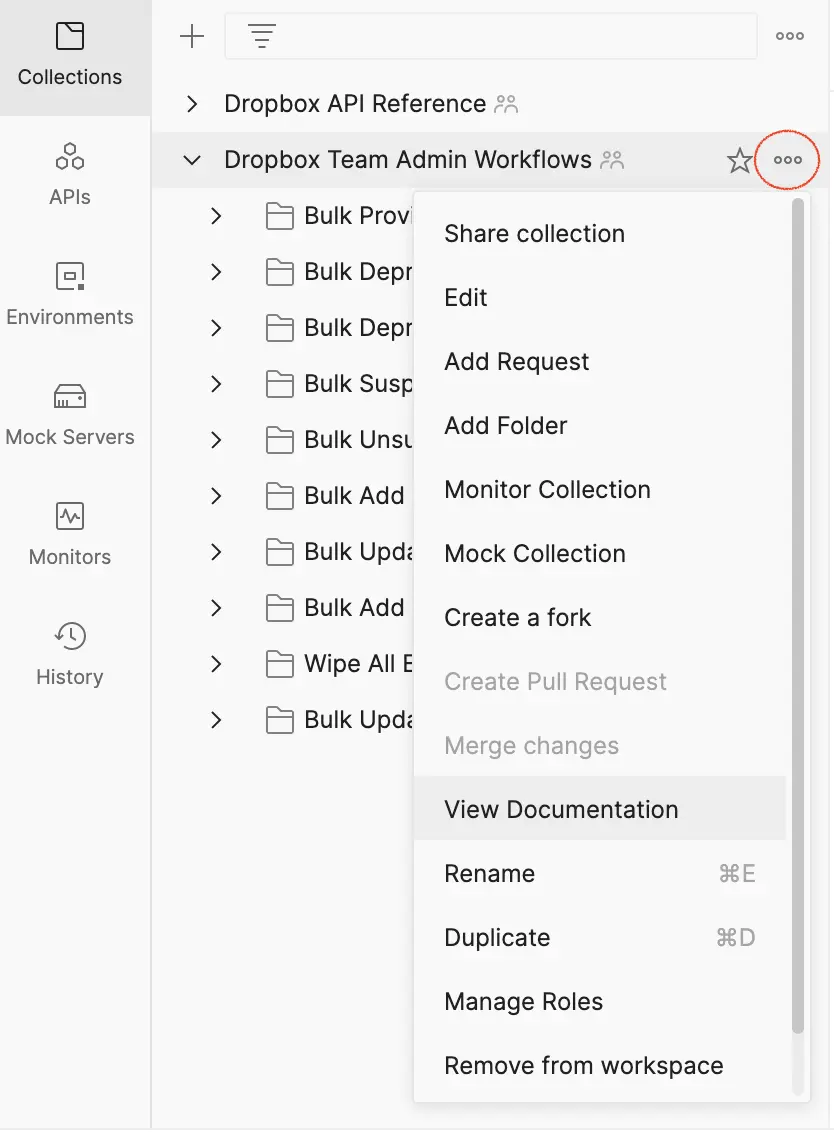Screen dimensions: 834x1134
Task: Choose Rename in the context menu
Action: pyautogui.click(x=600, y=874)
